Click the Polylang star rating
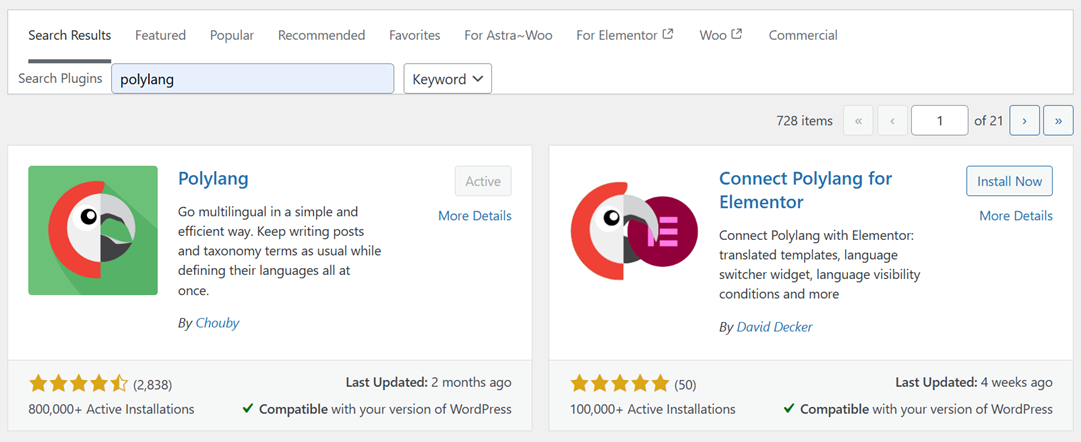The height and width of the screenshot is (442, 1081). [x=79, y=383]
